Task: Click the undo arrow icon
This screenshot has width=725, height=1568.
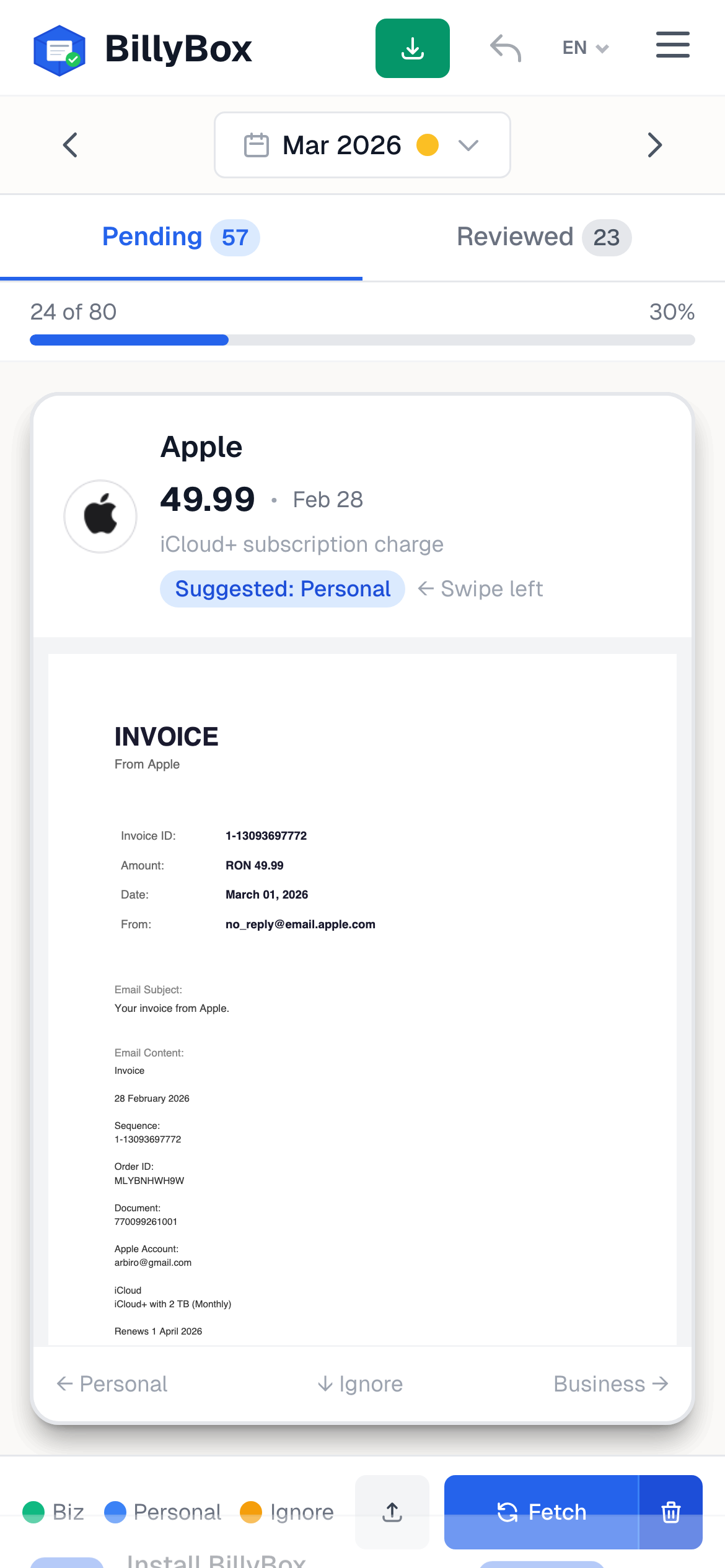Action: pyautogui.click(x=504, y=48)
